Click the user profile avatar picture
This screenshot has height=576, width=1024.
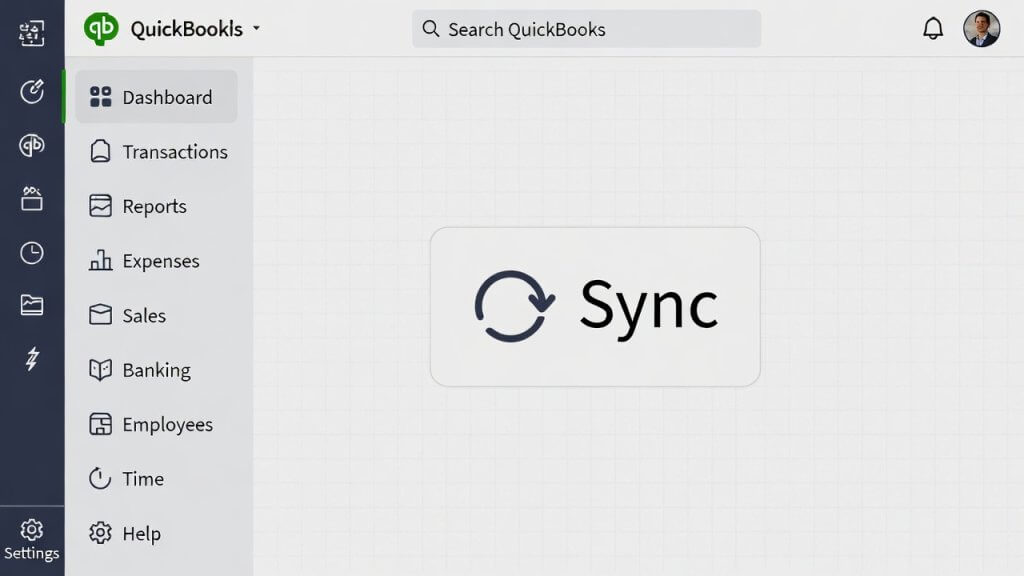981,28
